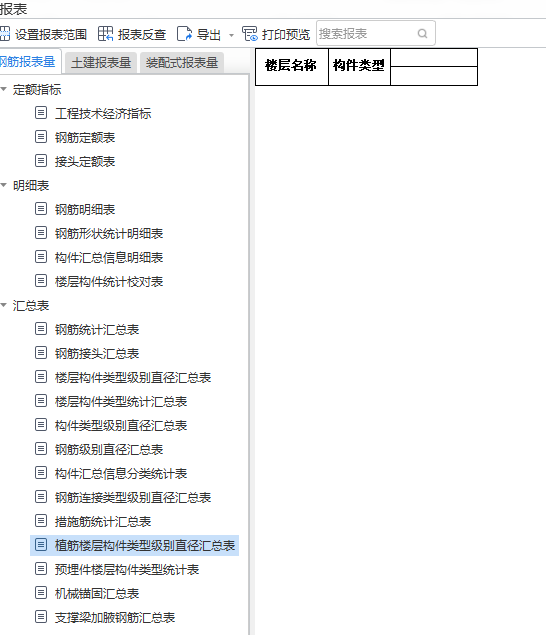Click document icon beside 钢筋形状统计明细表
This screenshot has height=635, width=546.
pyautogui.click(x=41, y=232)
